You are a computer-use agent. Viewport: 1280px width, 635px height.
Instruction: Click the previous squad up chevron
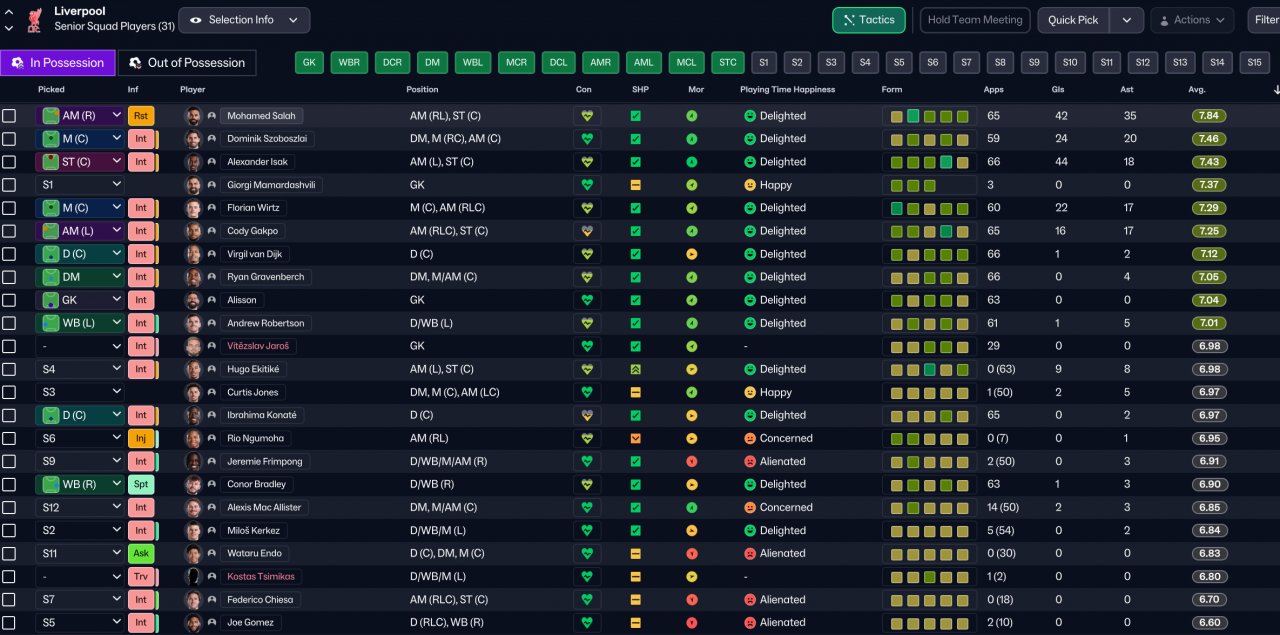coord(9,12)
